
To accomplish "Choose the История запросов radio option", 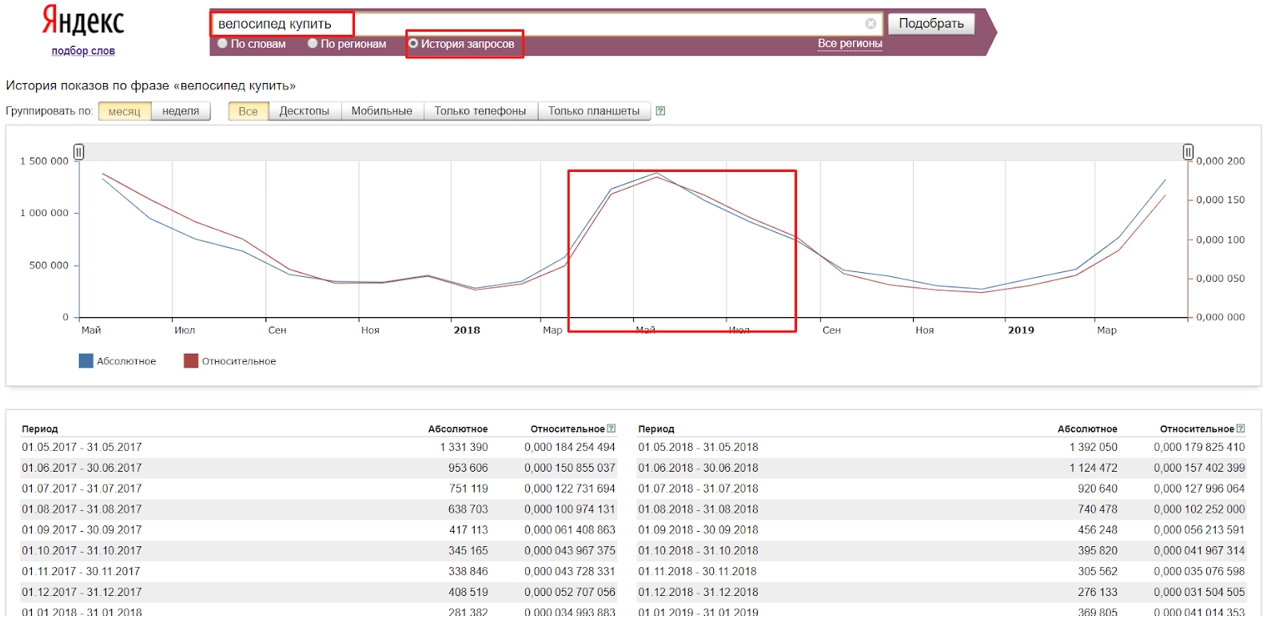I will [x=413, y=44].
